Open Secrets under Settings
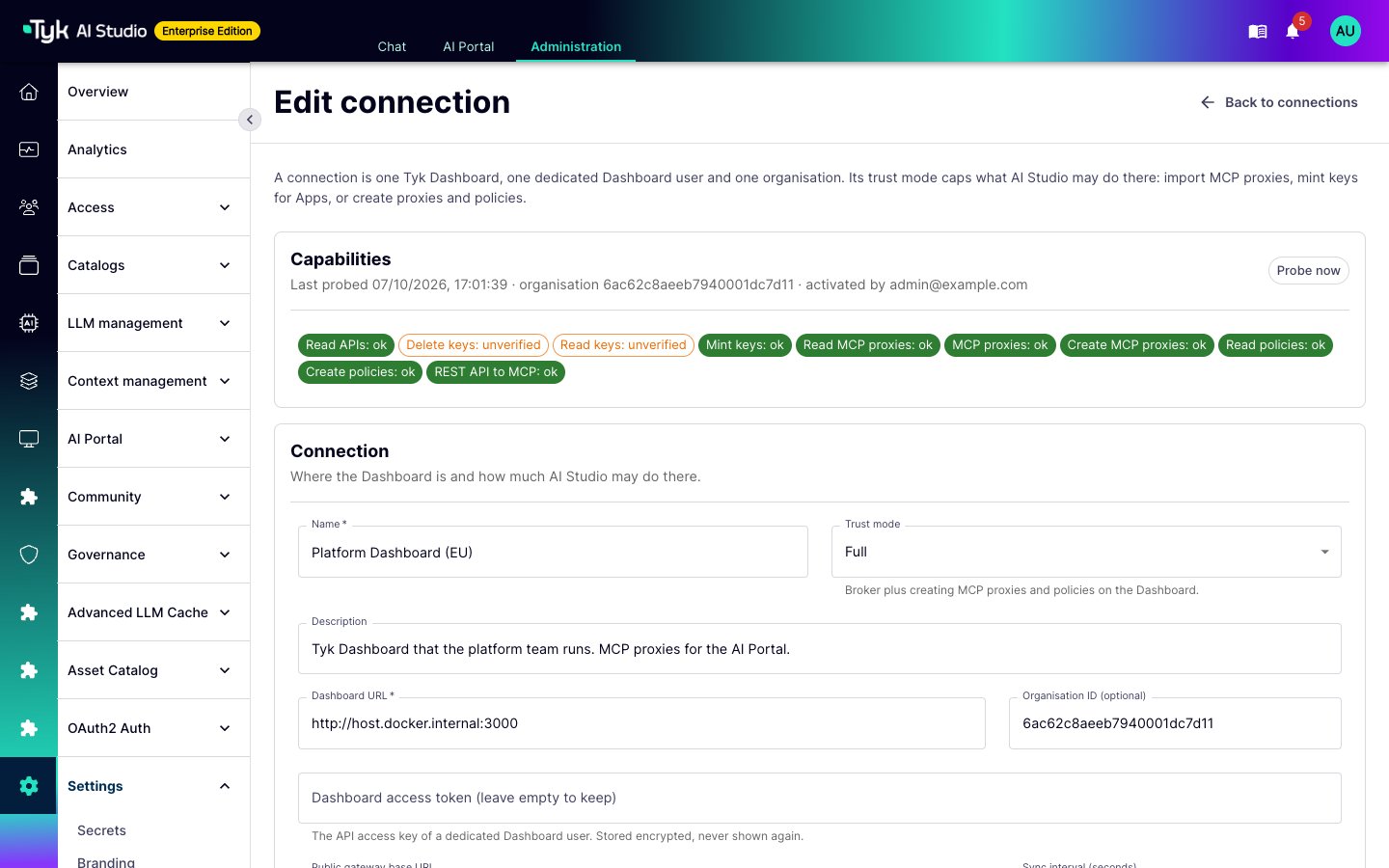The width and height of the screenshot is (1389, 868). 101,830
